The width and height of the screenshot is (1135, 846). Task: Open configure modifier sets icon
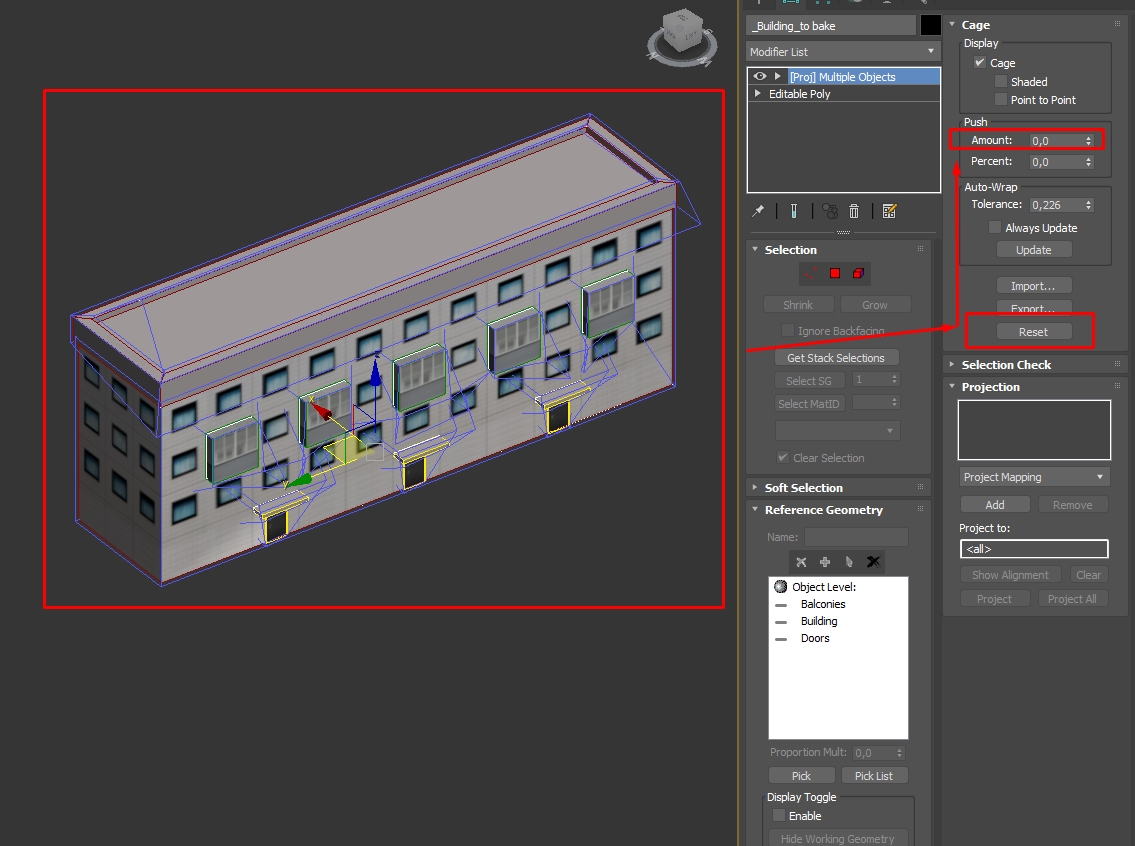(x=890, y=211)
